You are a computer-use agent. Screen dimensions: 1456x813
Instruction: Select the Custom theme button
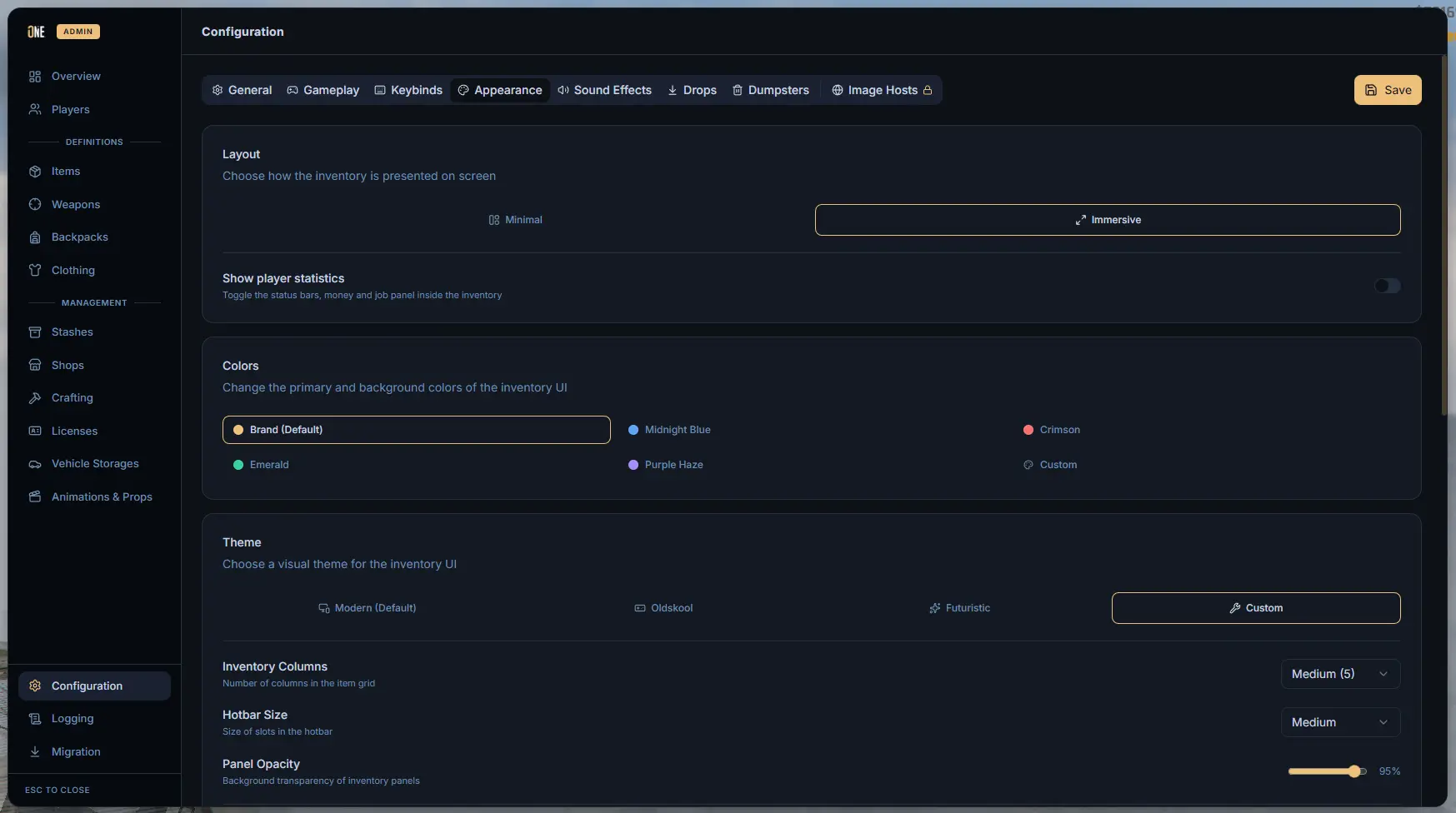1256,608
